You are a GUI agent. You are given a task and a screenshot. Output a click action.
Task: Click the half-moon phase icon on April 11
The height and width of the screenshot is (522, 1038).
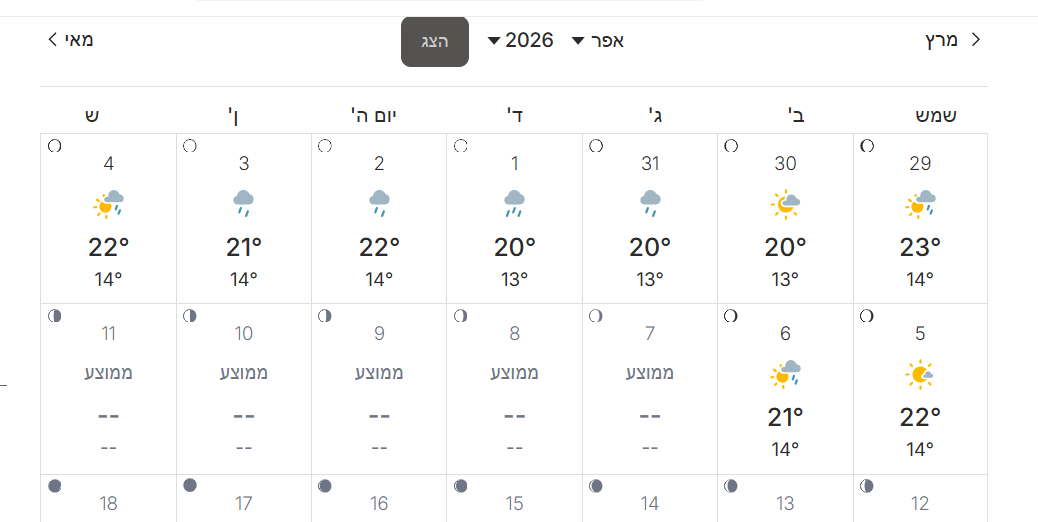click(54, 316)
